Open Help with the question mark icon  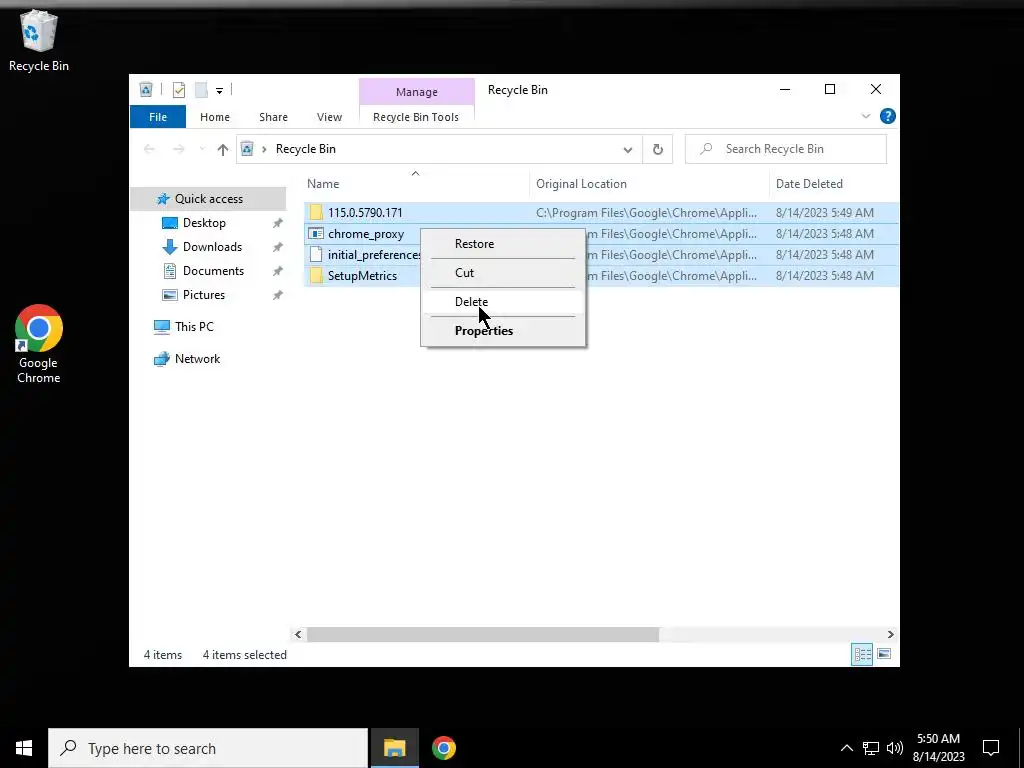pyautogui.click(x=888, y=116)
